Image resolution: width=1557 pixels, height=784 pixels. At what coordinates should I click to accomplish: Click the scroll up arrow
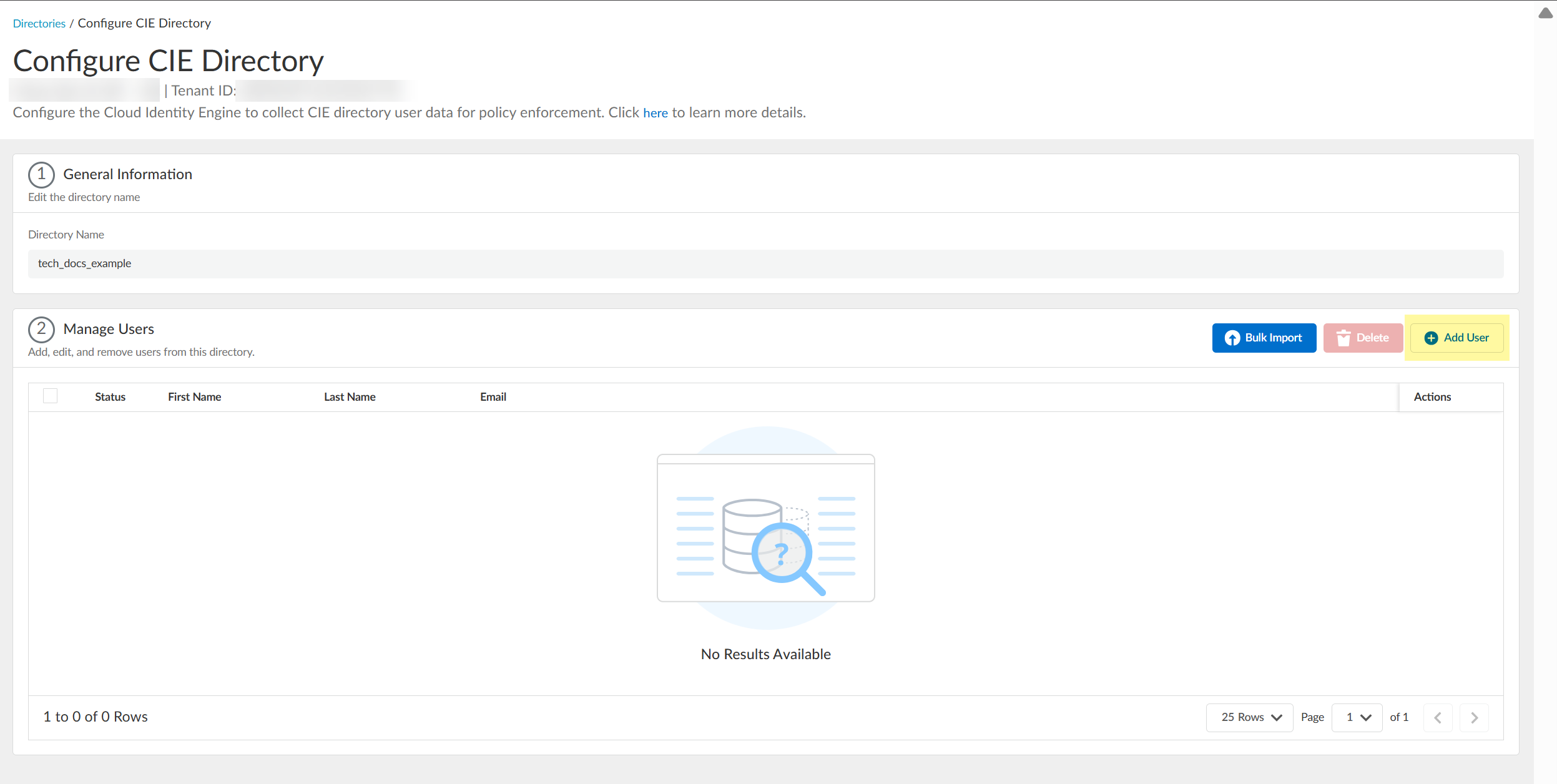(x=1546, y=13)
